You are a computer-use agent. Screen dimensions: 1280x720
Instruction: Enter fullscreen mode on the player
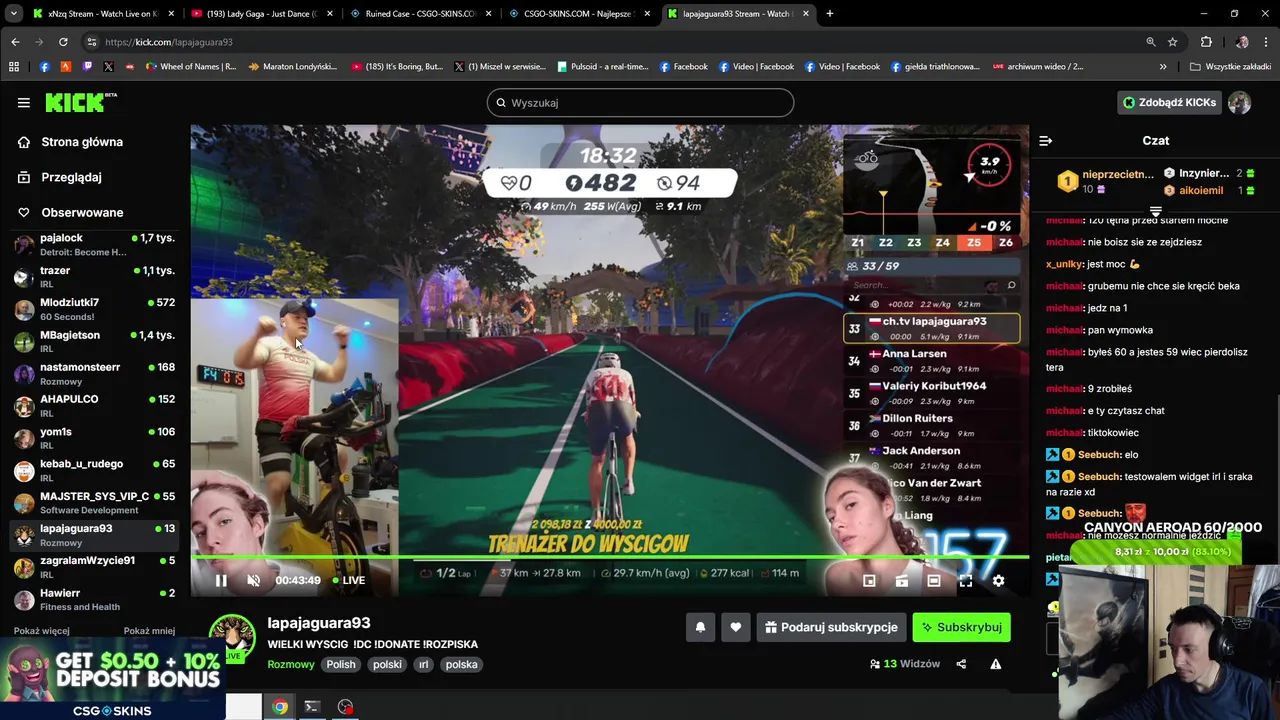pos(966,580)
